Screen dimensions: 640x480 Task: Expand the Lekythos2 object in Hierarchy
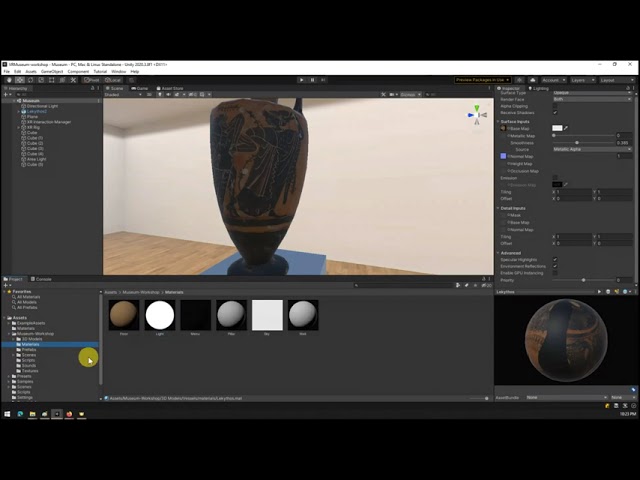pyautogui.click(x=18, y=111)
